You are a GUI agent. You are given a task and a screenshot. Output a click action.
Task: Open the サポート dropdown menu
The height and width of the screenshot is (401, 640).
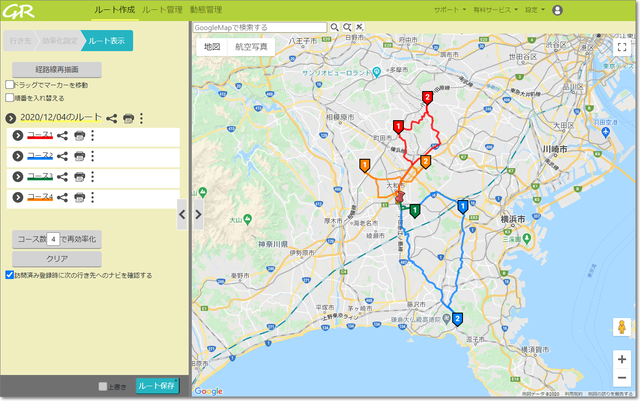[447, 10]
